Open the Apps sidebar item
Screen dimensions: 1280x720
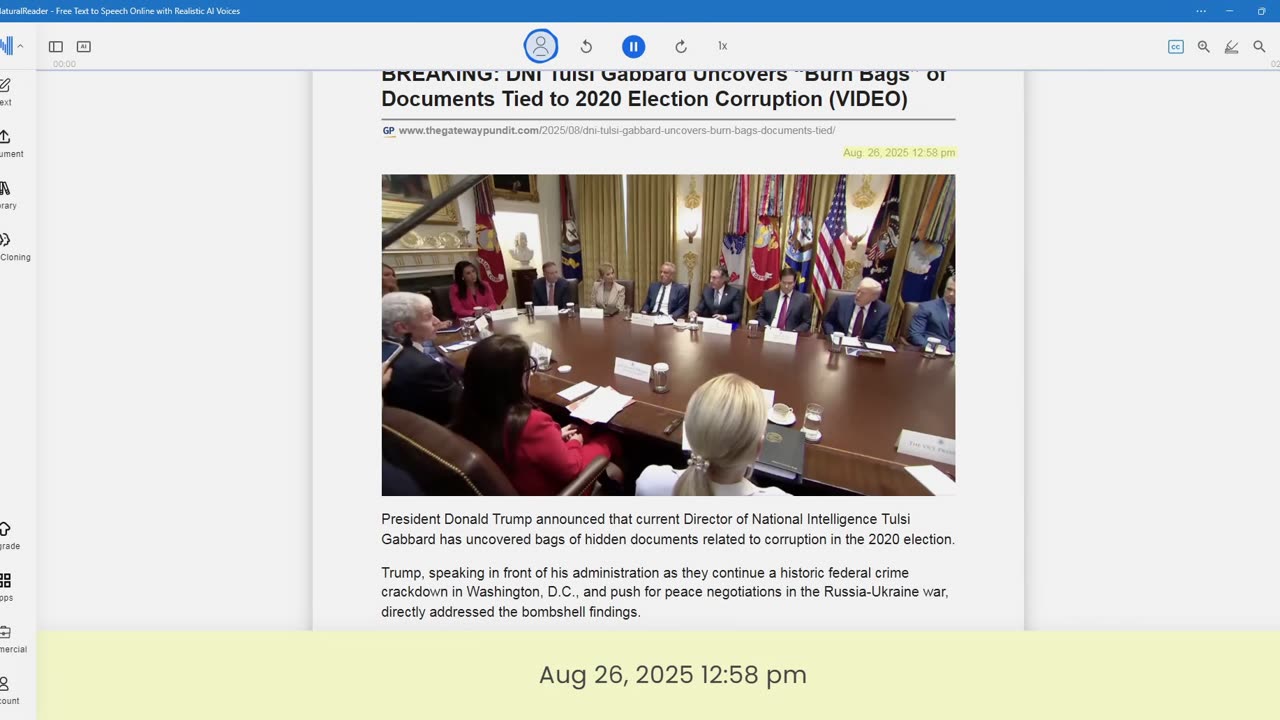(x=6, y=587)
